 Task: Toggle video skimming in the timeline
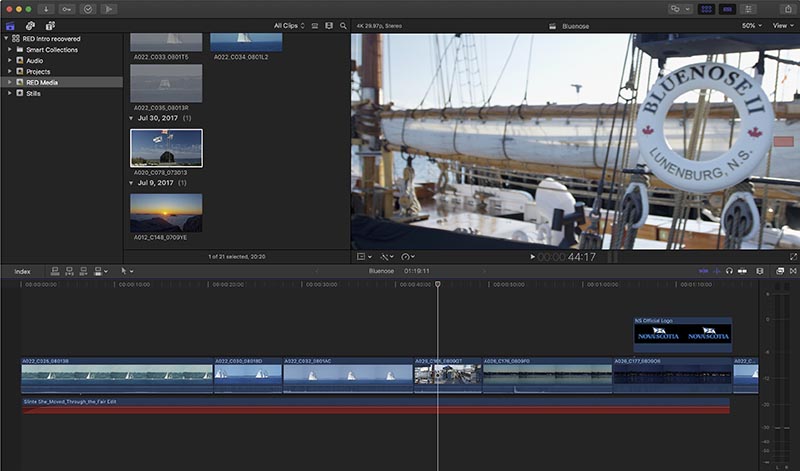coord(704,271)
